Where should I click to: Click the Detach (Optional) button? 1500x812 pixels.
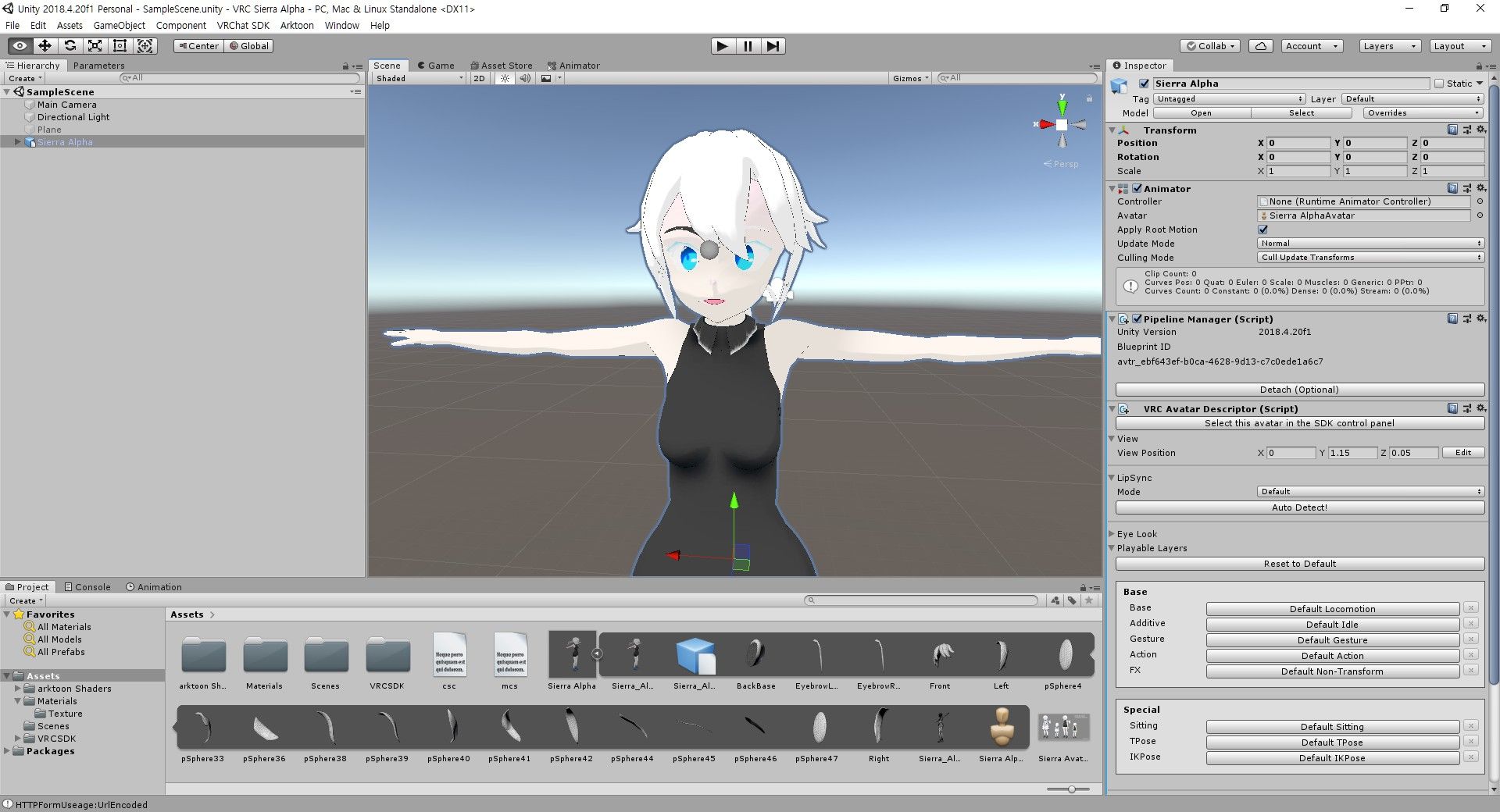pyautogui.click(x=1300, y=390)
